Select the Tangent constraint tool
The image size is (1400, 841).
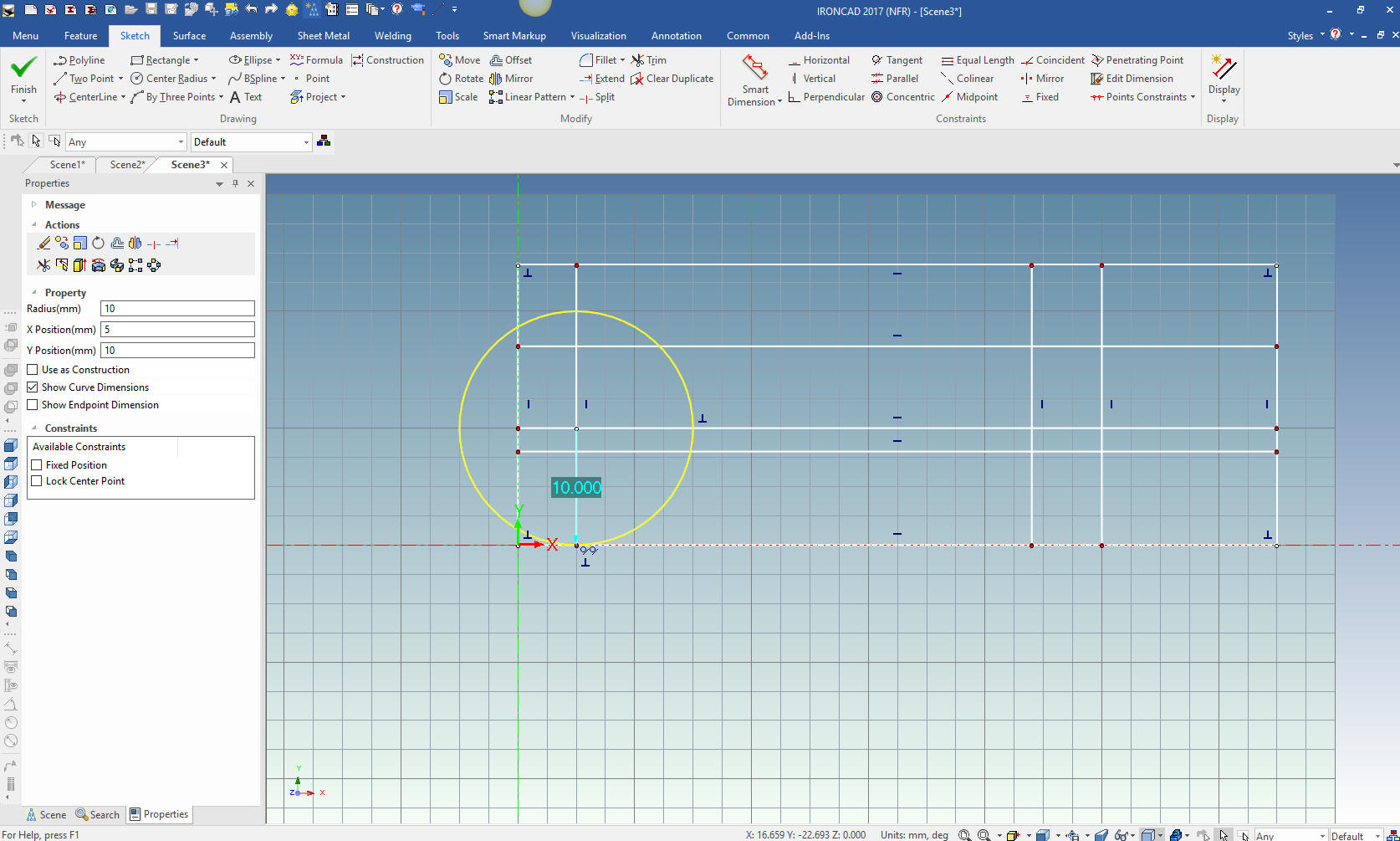pos(897,60)
